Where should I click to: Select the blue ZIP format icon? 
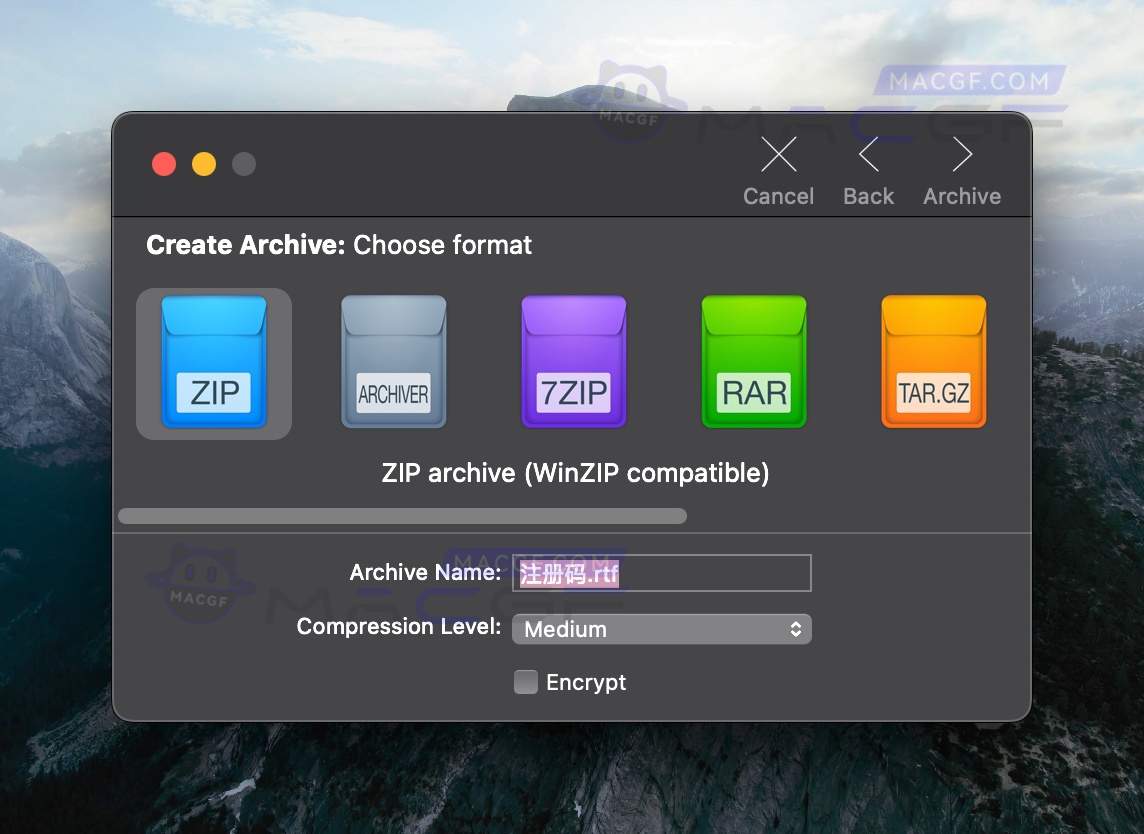tap(214, 363)
